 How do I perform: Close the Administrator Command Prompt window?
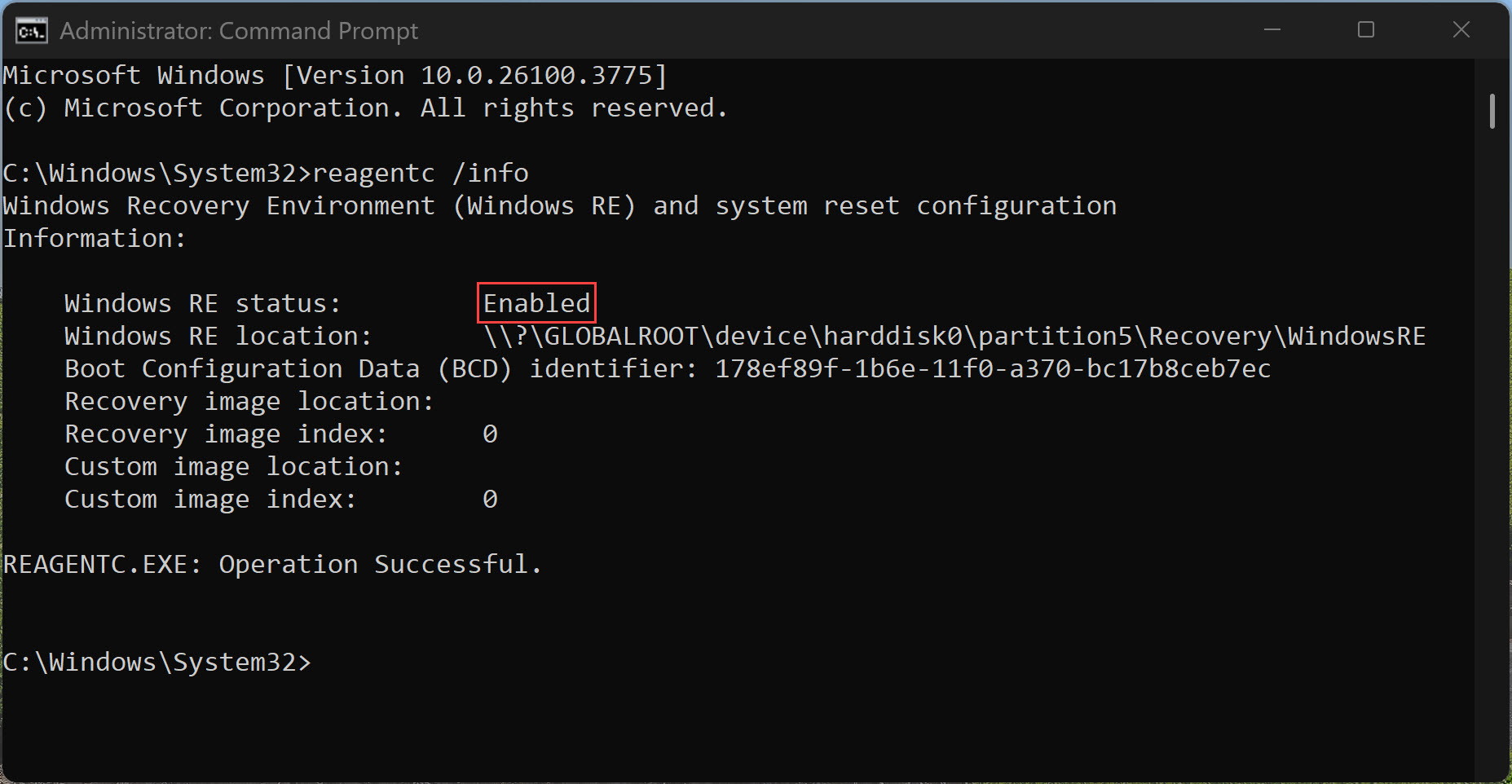[1461, 30]
